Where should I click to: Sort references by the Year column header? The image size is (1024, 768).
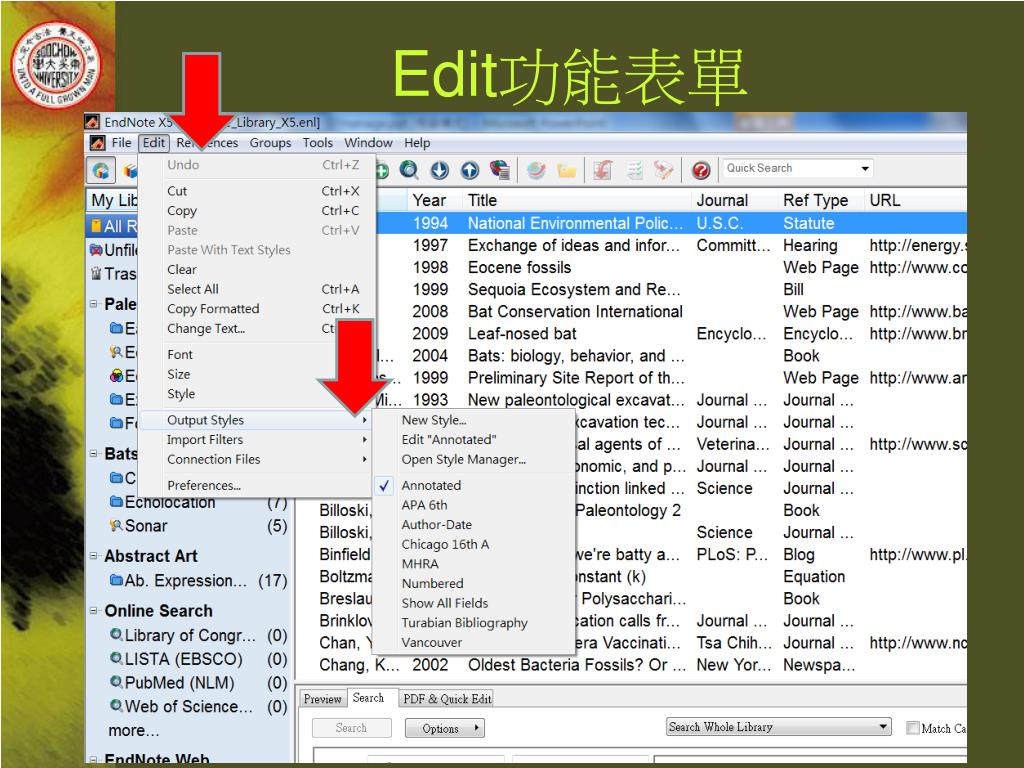[x=429, y=200]
